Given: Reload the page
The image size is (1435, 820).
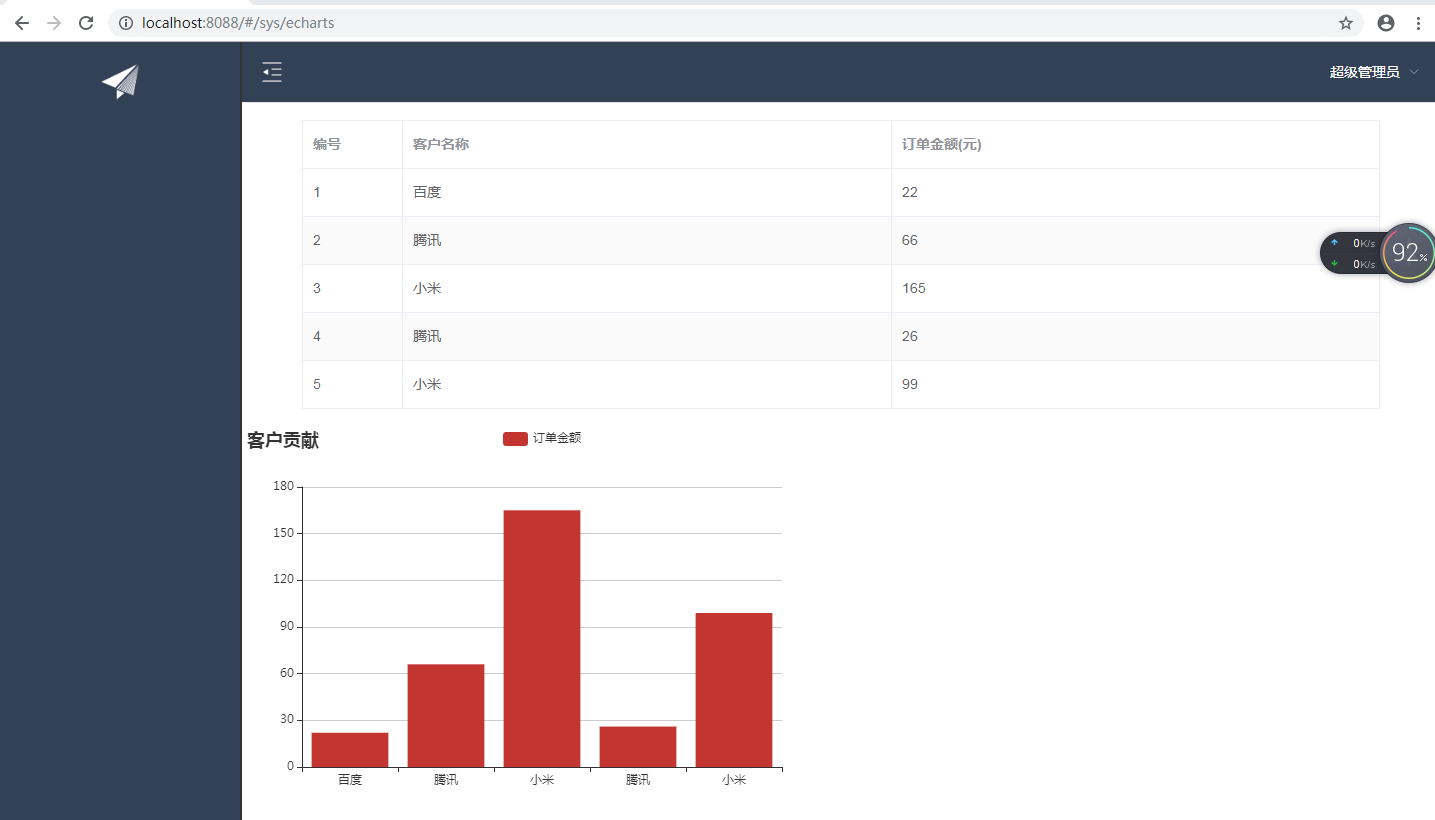Looking at the screenshot, I should pyautogui.click(x=86, y=23).
